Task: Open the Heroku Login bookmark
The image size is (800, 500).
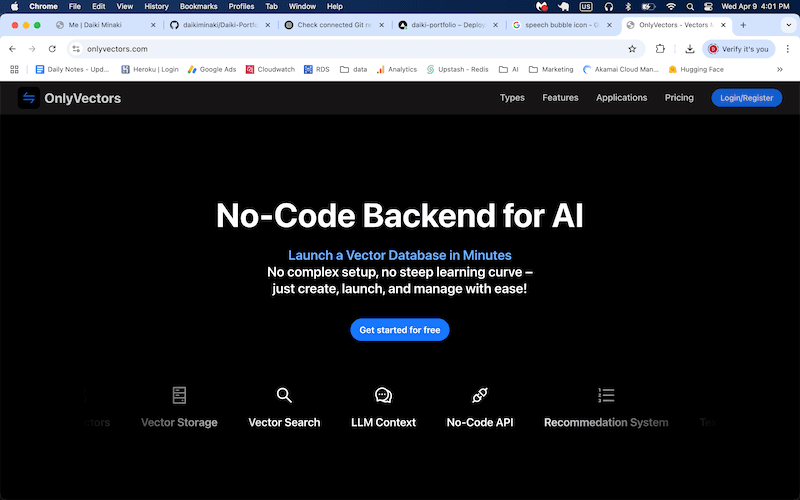Action: [149, 69]
